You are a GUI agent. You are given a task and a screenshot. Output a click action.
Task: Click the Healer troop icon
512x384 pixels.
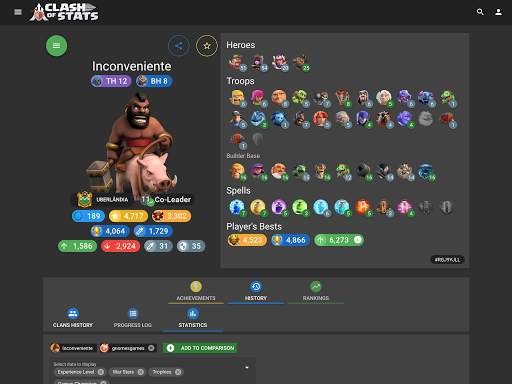[385, 98]
